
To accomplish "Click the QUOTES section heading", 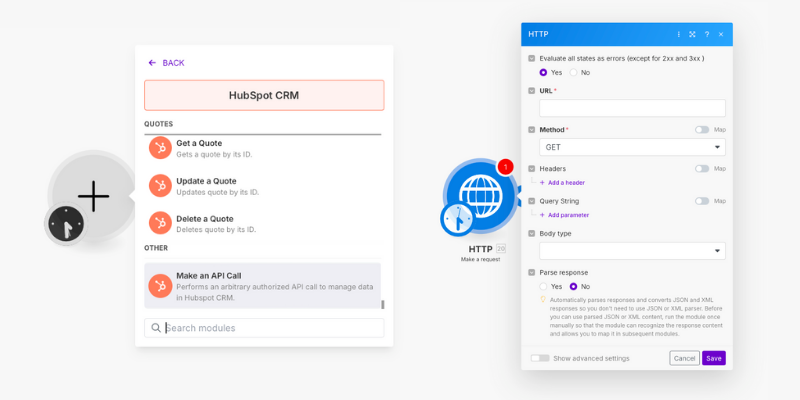I will point(158,124).
